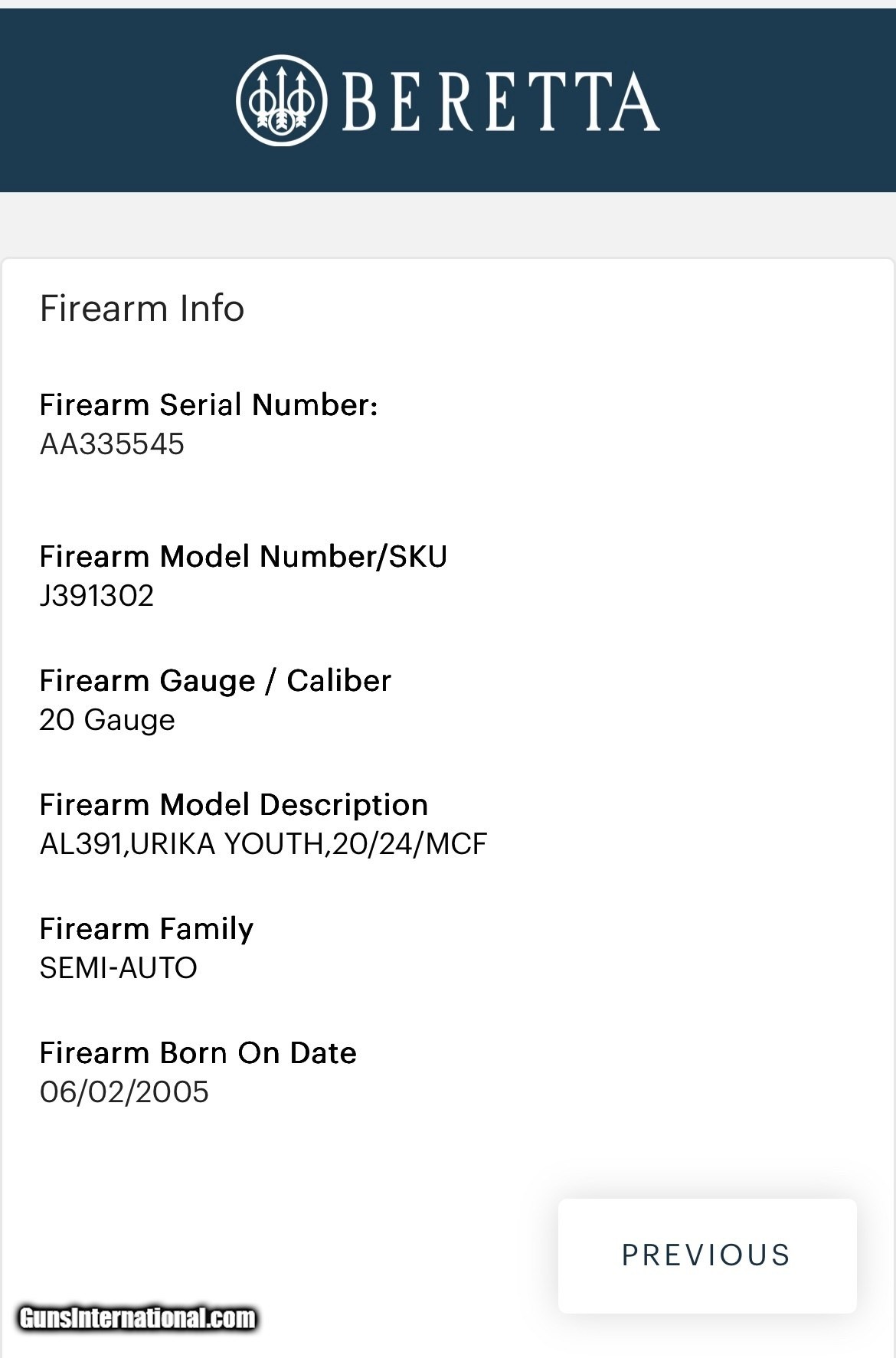The width and height of the screenshot is (896, 1358).
Task: Select the Firearm Family label
Action: [146, 928]
